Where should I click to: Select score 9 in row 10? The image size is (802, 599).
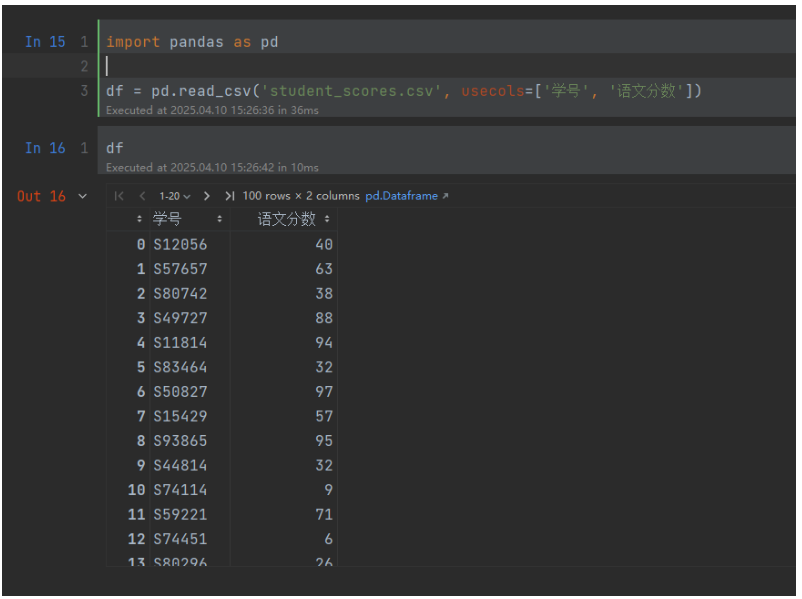[328, 491]
